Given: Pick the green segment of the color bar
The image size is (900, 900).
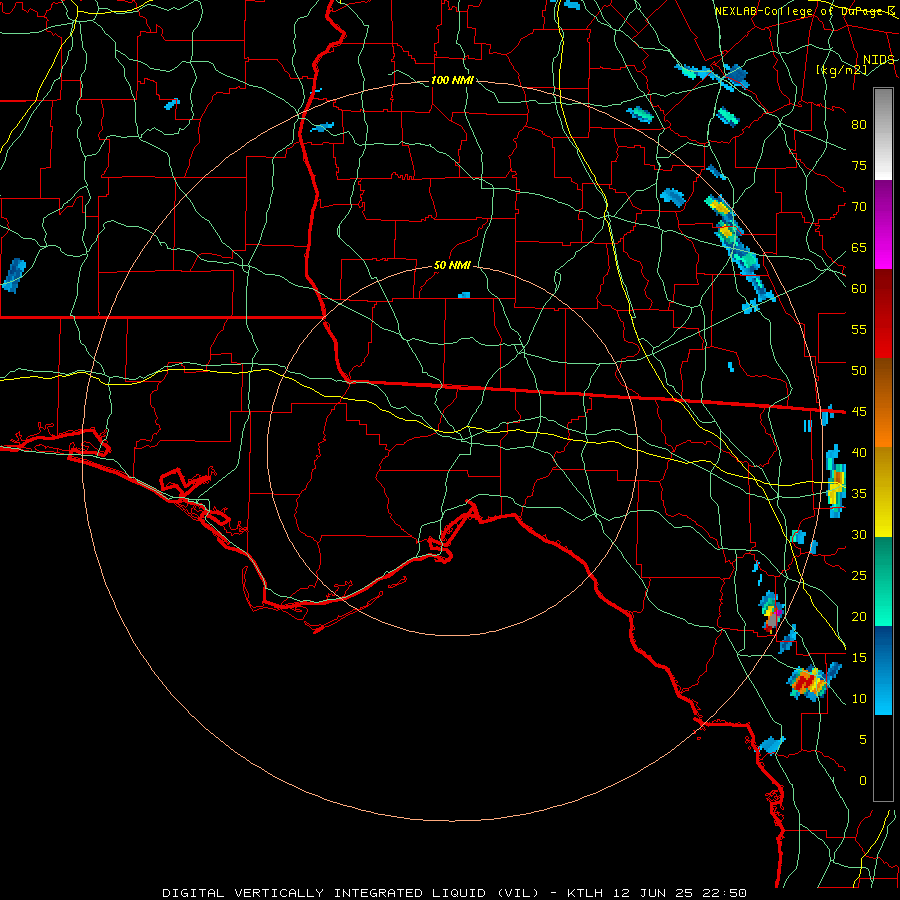Looking at the screenshot, I should pyautogui.click(x=883, y=581).
